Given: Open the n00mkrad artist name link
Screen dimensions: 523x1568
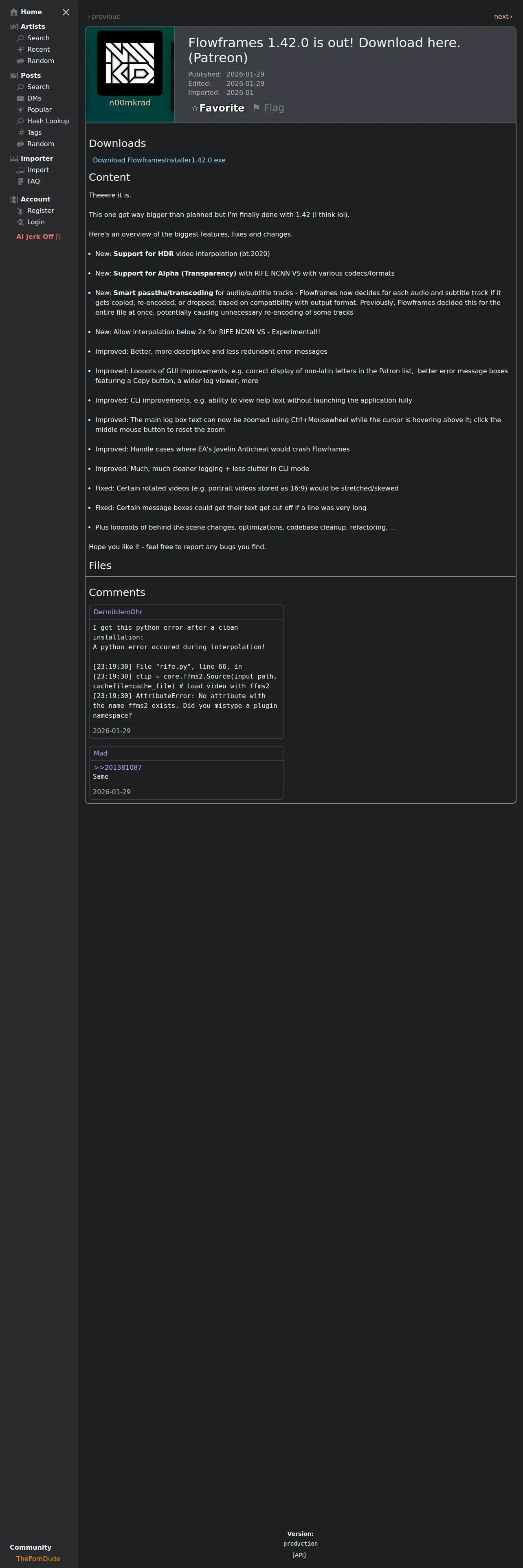Looking at the screenshot, I should tap(130, 103).
